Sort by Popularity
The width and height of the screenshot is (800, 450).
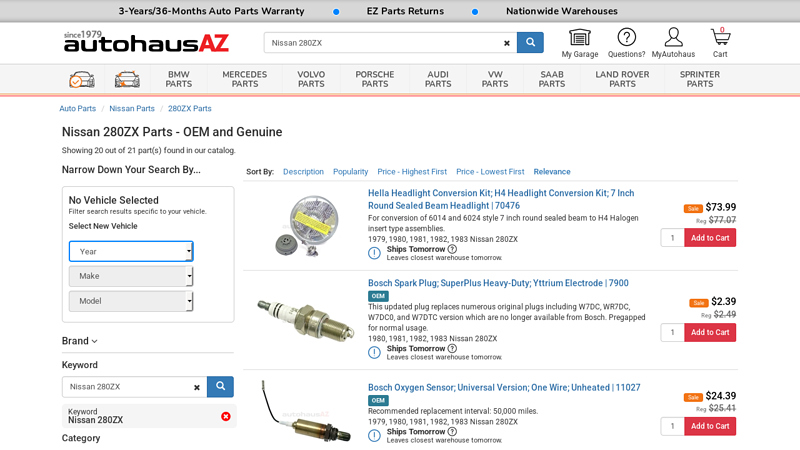tap(351, 172)
